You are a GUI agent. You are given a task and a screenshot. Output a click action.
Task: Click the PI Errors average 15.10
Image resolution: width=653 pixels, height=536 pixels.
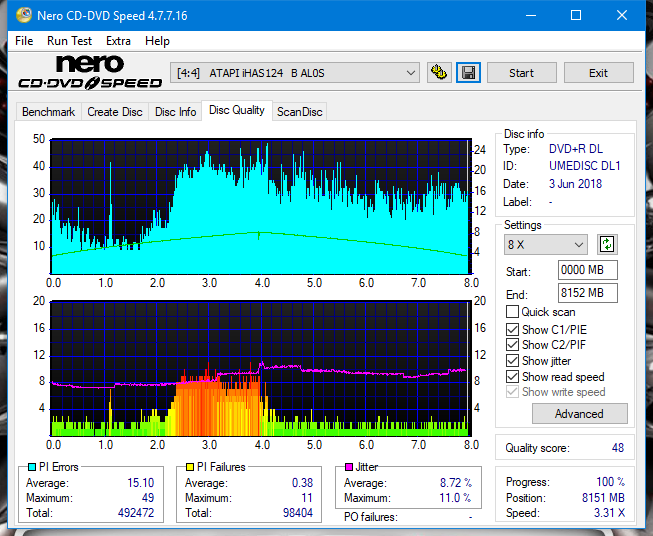(x=141, y=483)
